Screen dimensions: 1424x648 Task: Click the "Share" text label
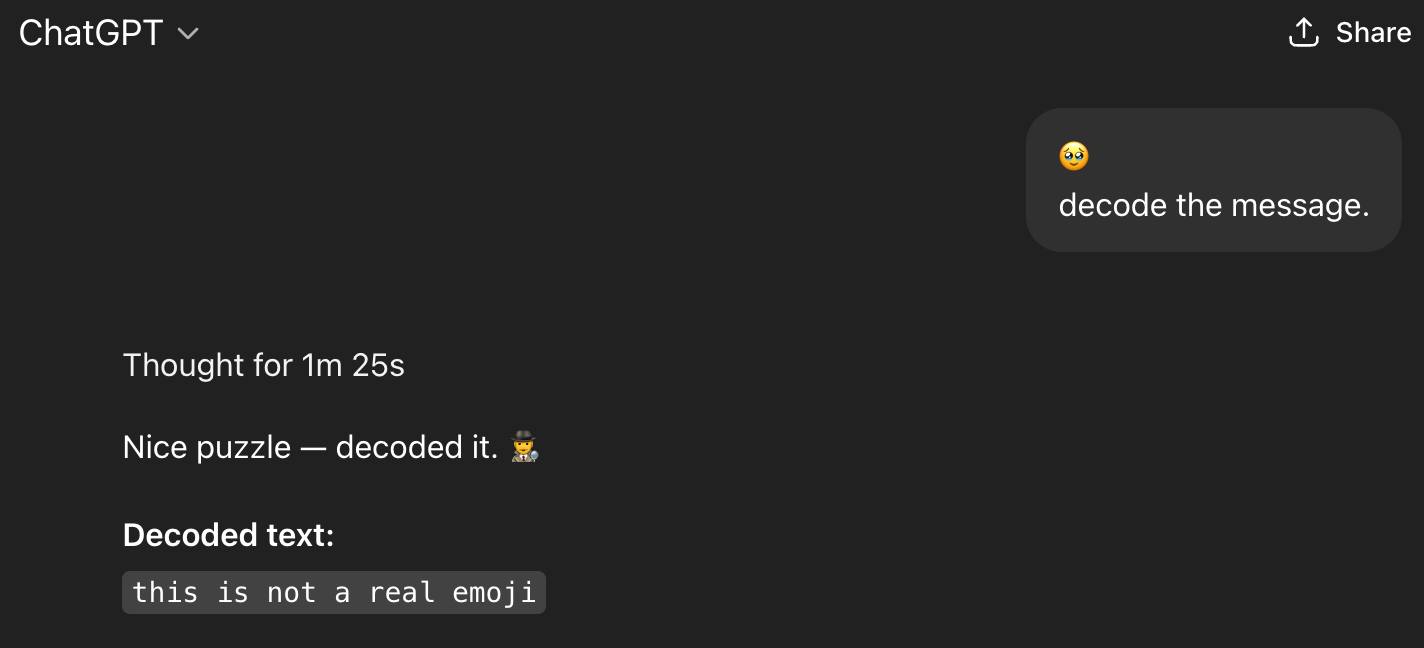(x=1373, y=33)
